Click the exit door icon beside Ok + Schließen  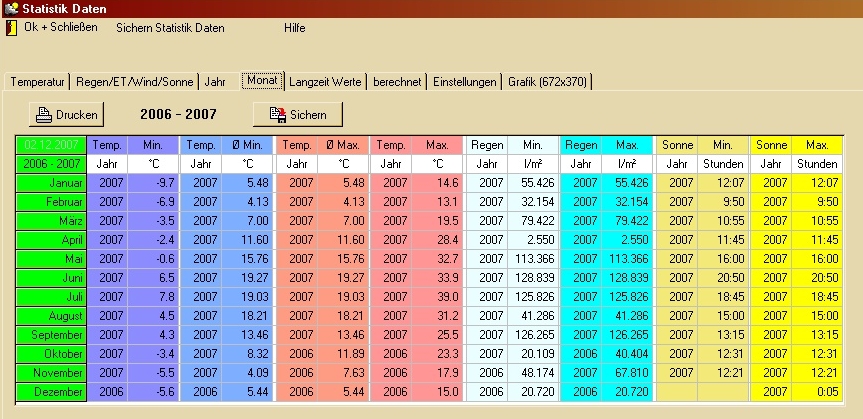click(x=12, y=28)
